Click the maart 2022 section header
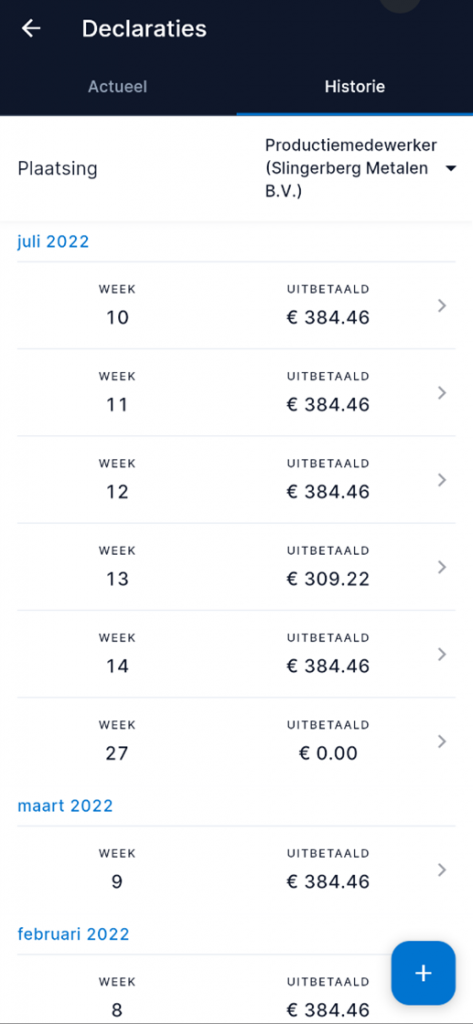Screen dimensions: 473x1024 65,806
